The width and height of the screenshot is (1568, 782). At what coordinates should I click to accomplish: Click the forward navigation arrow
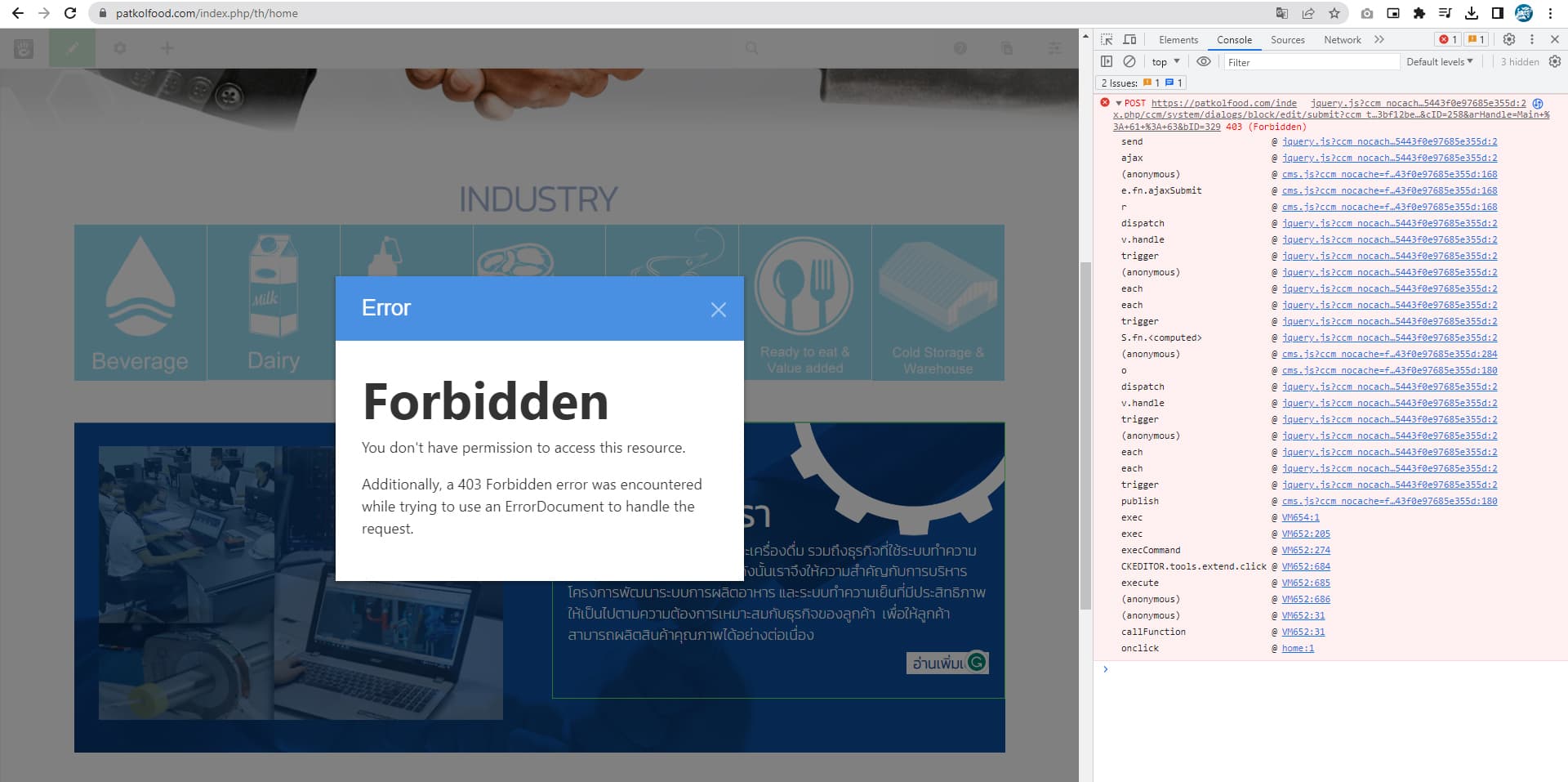[x=44, y=13]
